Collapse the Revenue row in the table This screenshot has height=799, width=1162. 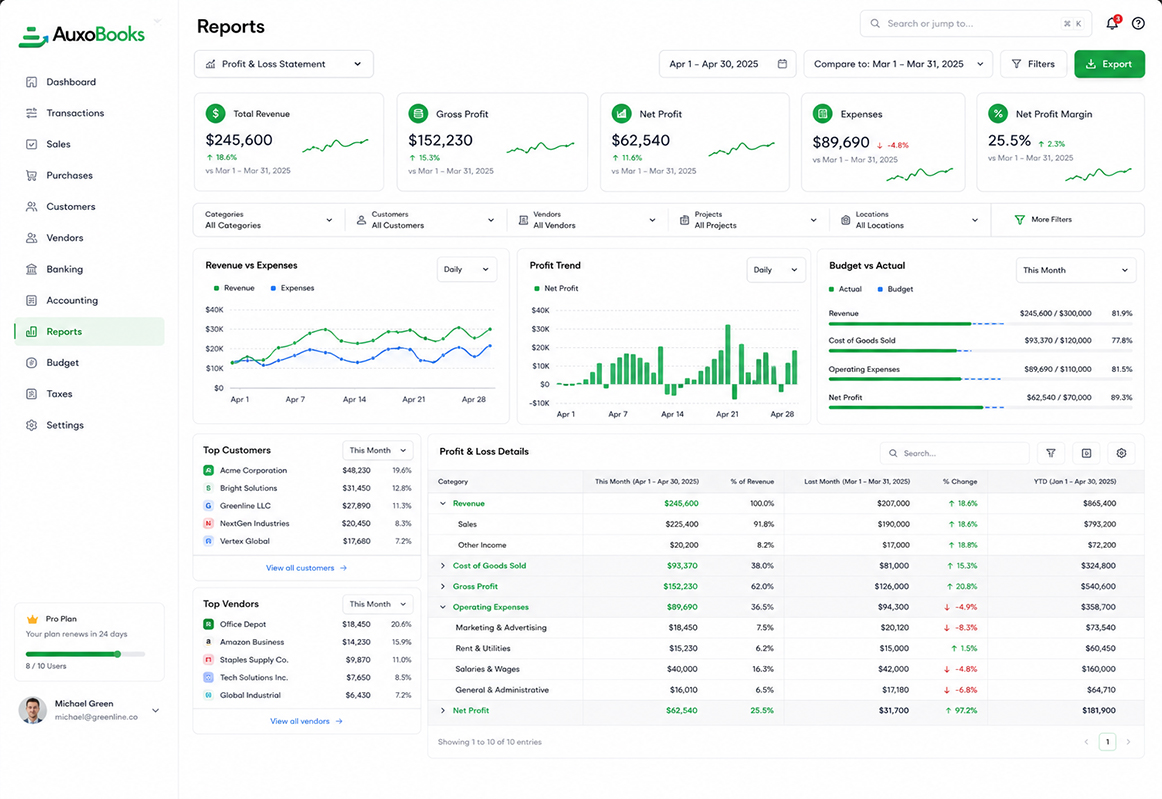(443, 503)
